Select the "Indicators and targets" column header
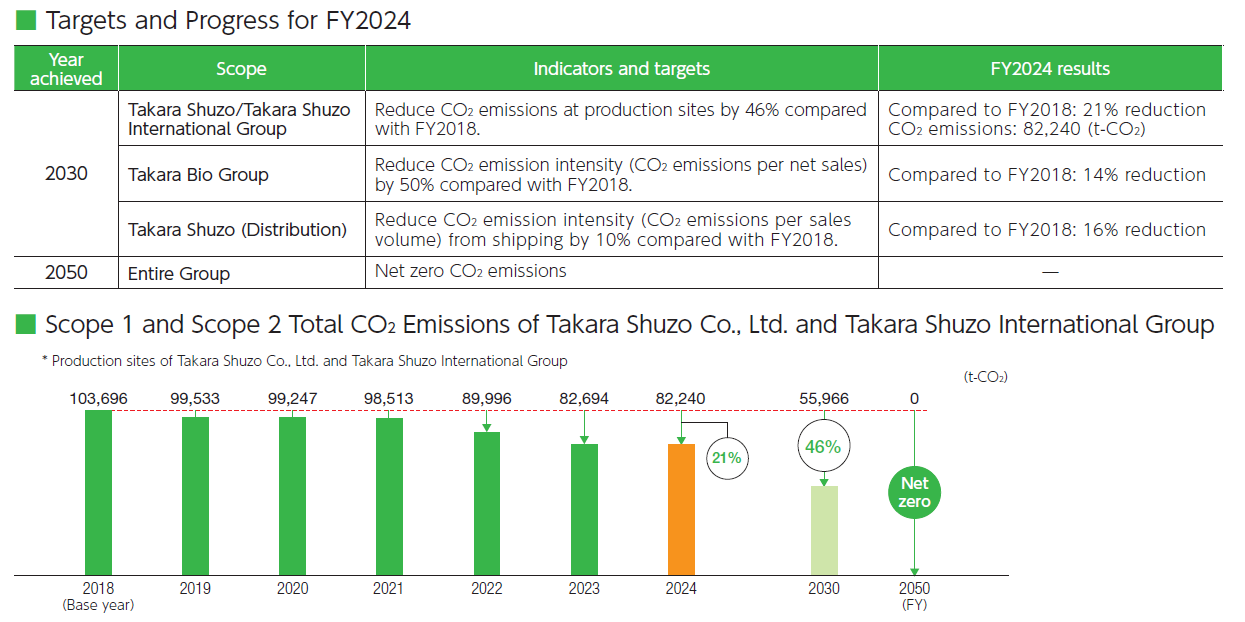 [x=621, y=68]
